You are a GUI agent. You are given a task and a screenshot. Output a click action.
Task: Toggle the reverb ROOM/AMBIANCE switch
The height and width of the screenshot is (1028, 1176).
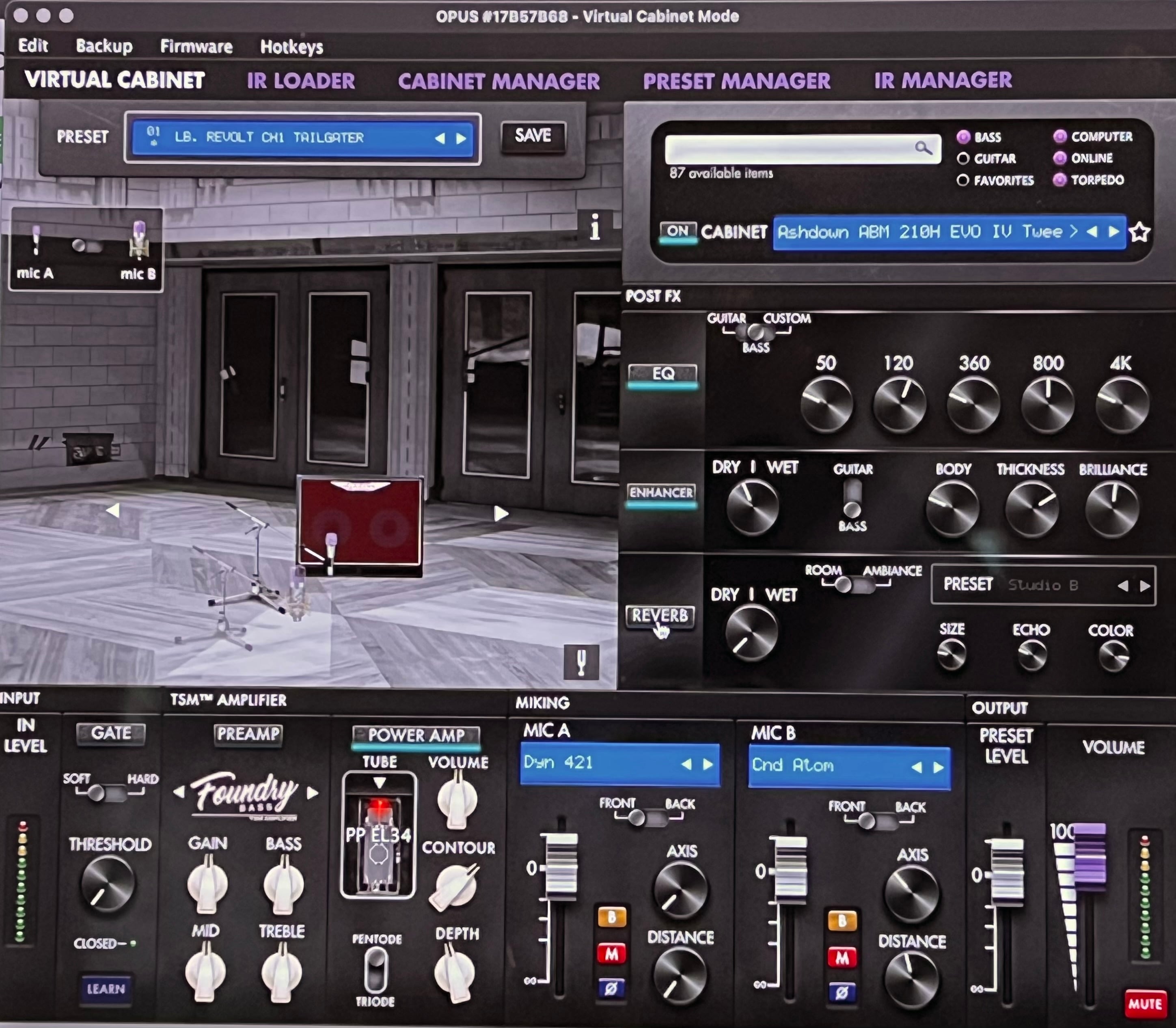coord(855,584)
